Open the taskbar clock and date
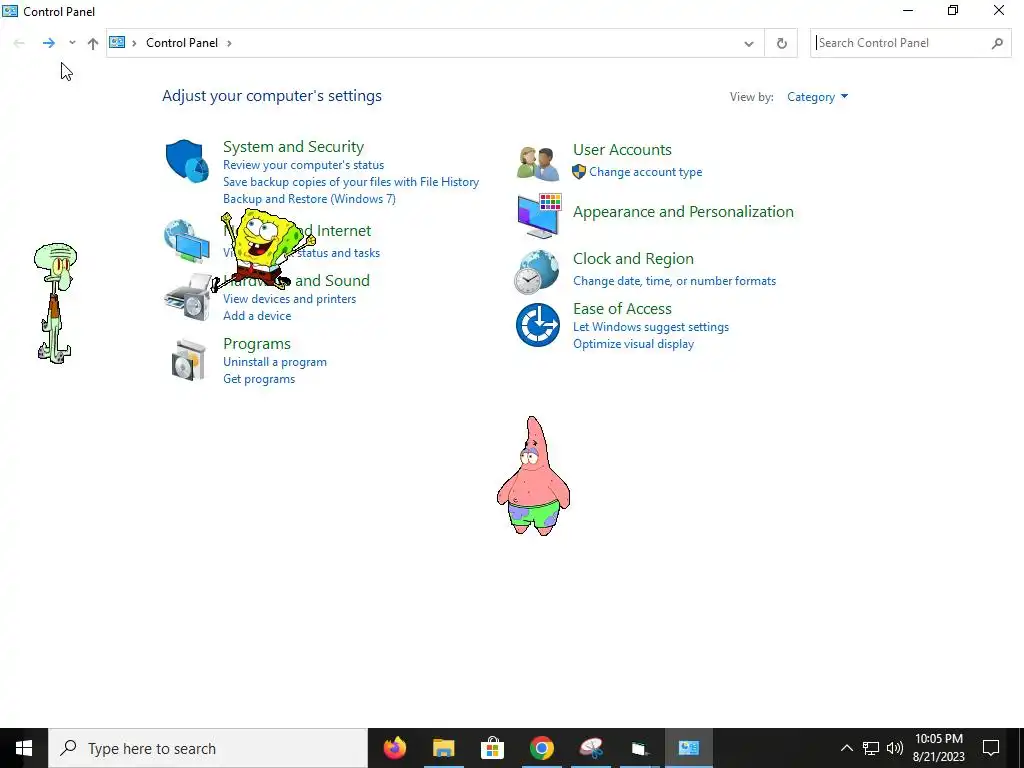The height and width of the screenshot is (768, 1024). point(938,748)
